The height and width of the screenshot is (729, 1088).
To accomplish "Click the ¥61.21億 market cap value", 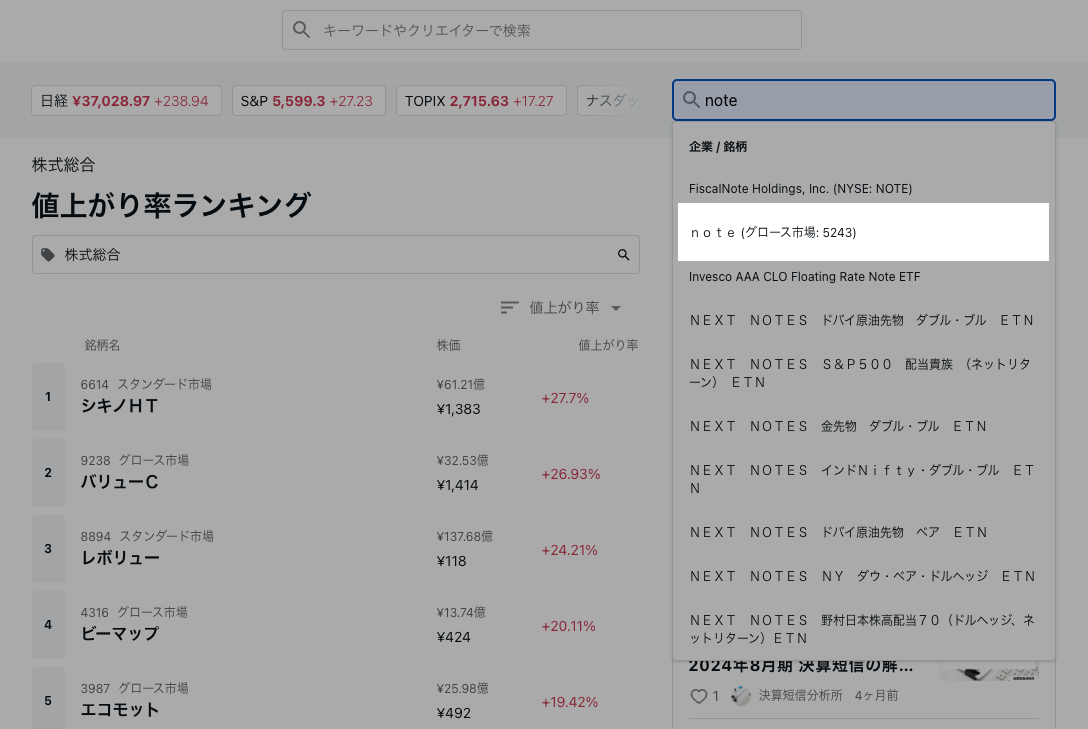I will [461, 384].
